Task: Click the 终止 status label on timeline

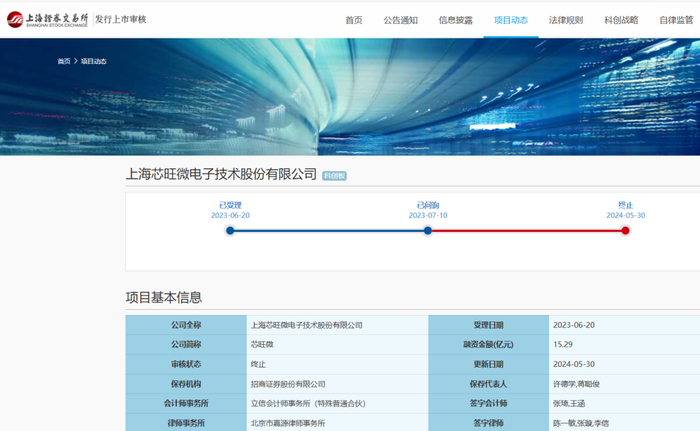Action: [x=625, y=205]
